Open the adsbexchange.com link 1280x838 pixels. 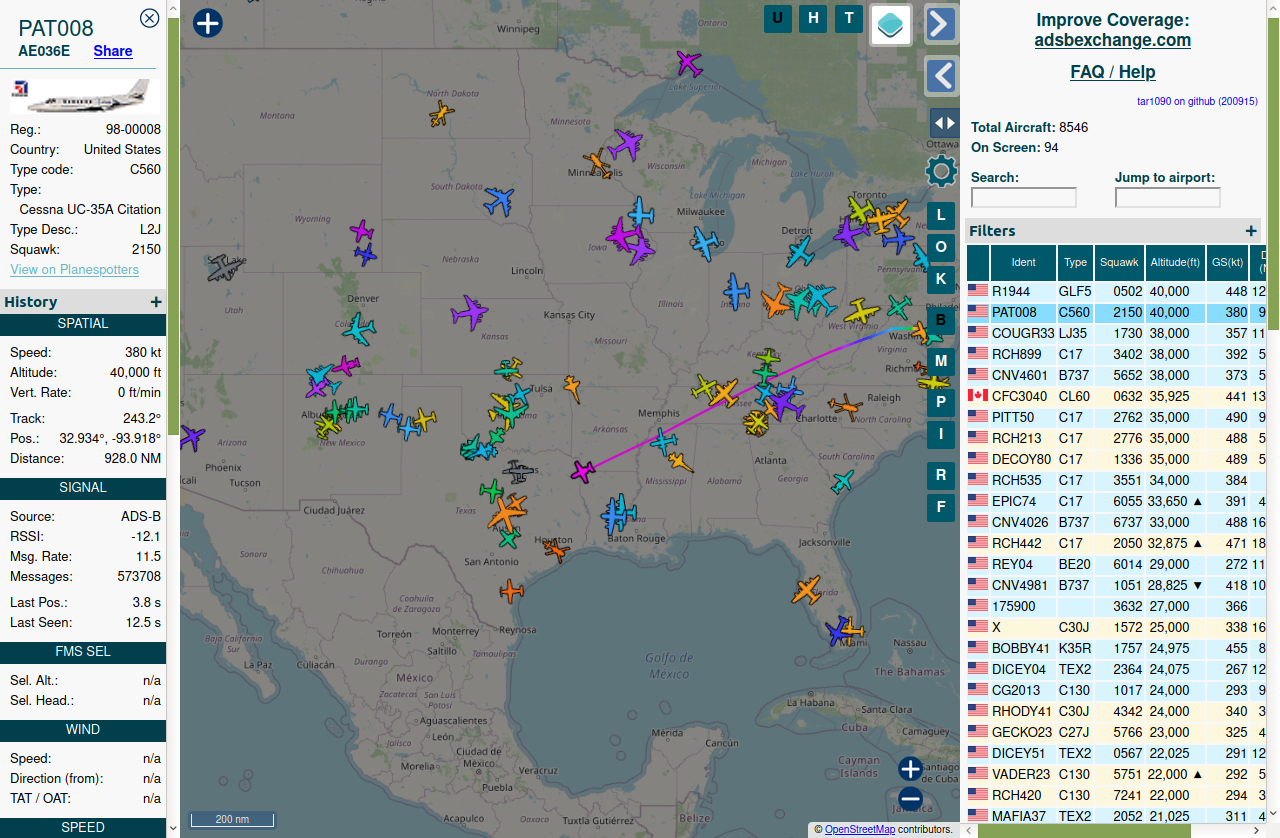coord(1112,40)
